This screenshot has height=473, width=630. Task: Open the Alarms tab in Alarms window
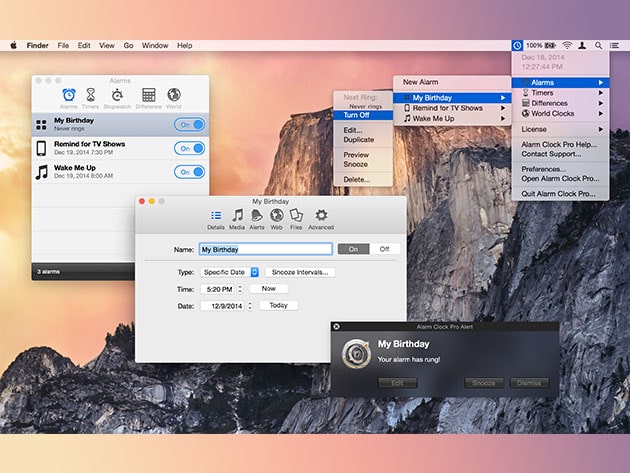point(69,98)
